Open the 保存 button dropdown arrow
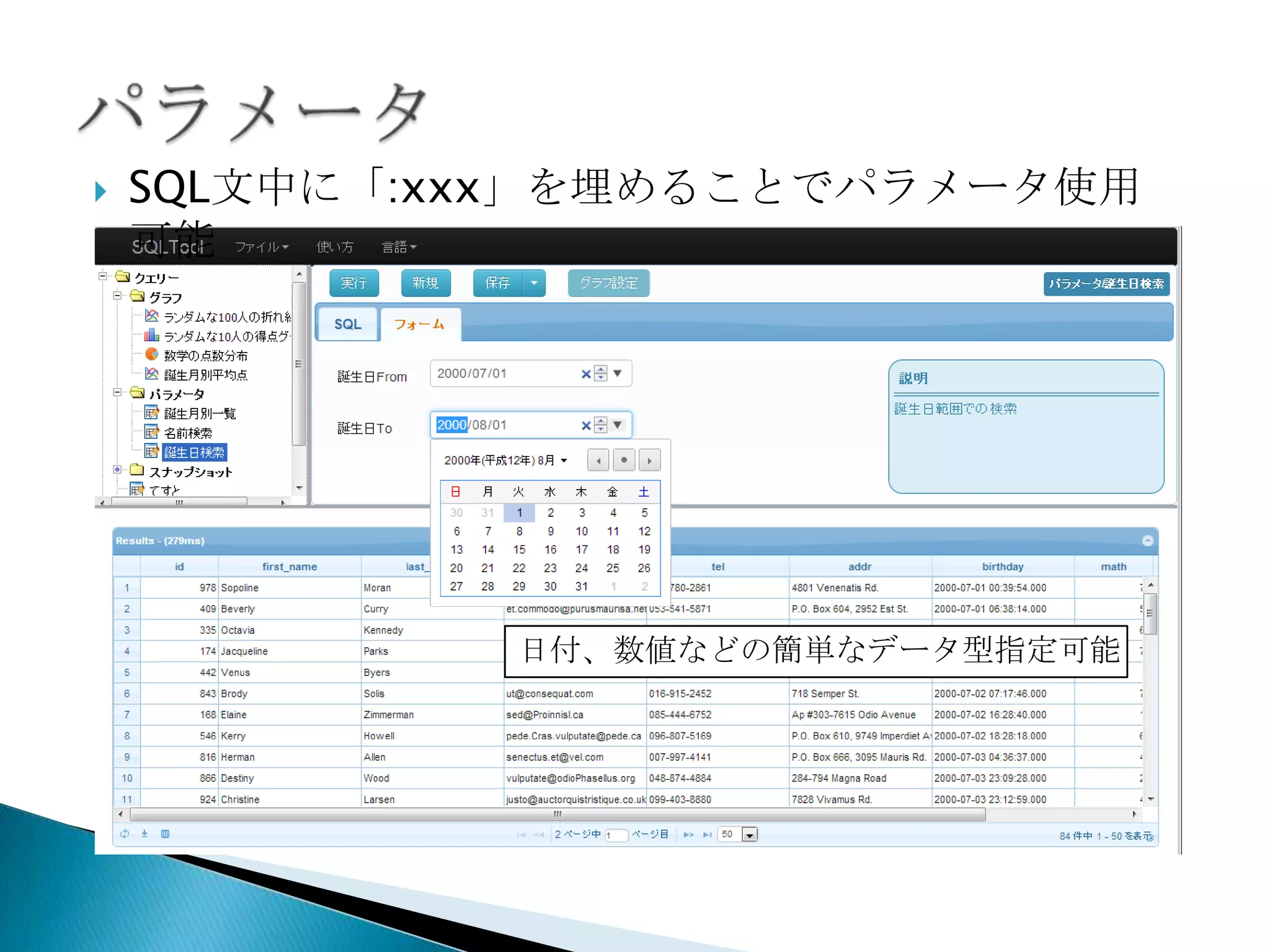The image size is (1270, 952). (x=534, y=283)
